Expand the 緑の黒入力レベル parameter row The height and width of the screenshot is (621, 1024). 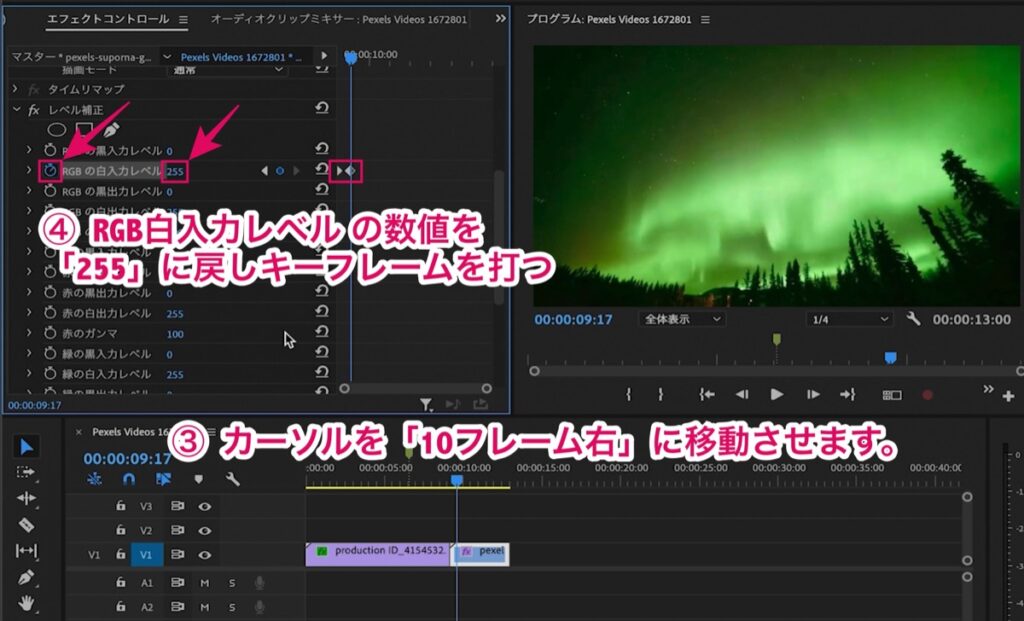coord(29,353)
